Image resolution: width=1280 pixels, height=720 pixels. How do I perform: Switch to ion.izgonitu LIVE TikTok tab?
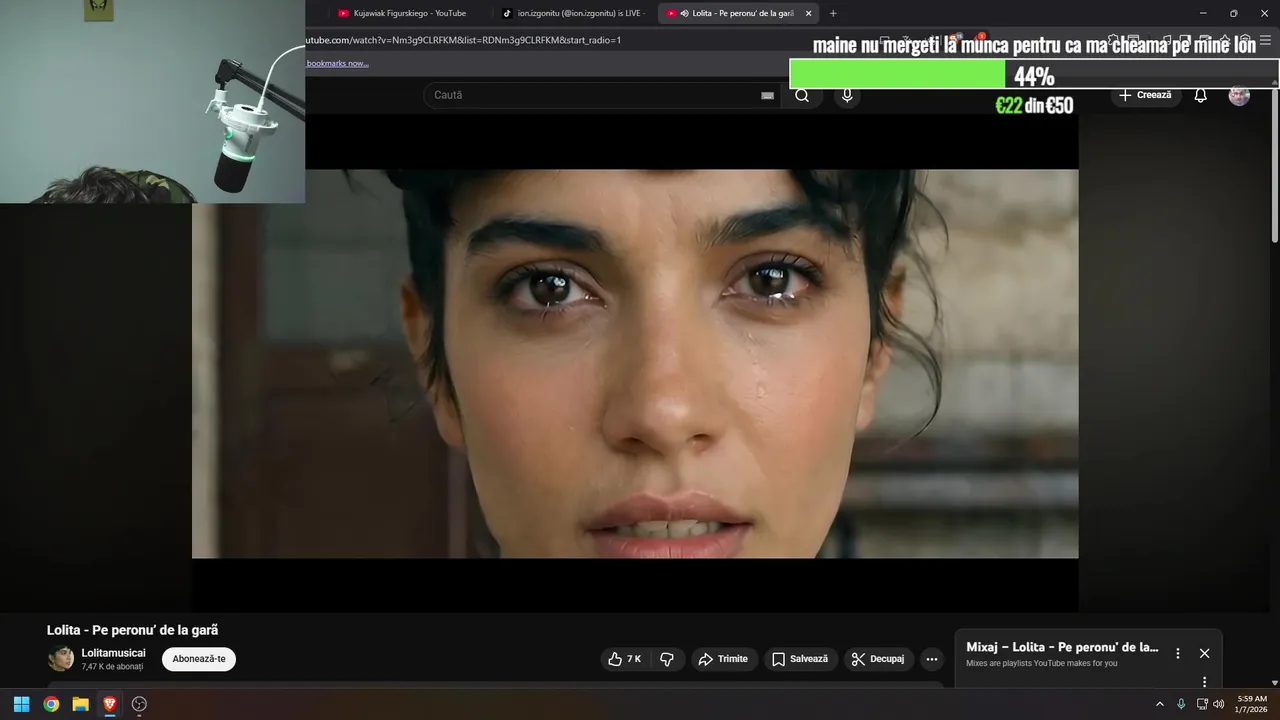[573, 13]
